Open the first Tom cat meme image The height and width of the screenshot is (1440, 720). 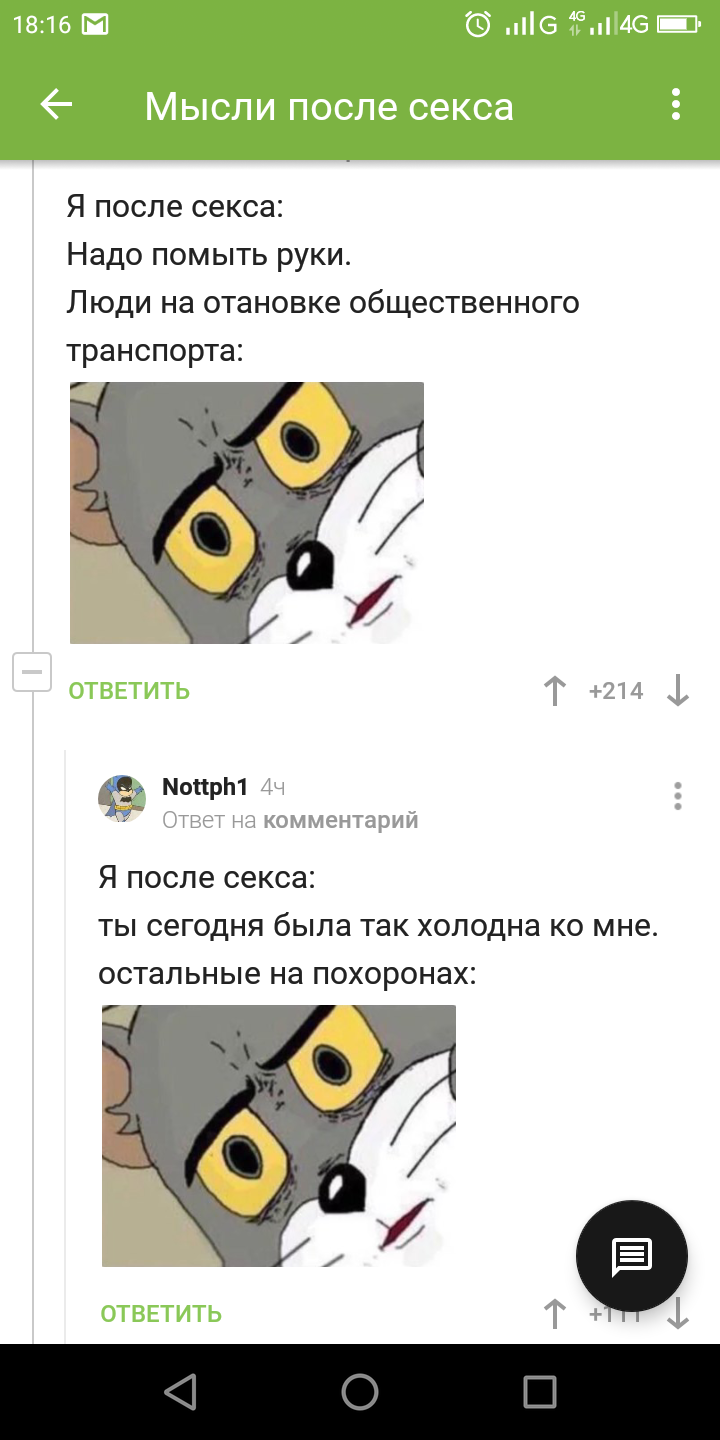coord(247,513)
